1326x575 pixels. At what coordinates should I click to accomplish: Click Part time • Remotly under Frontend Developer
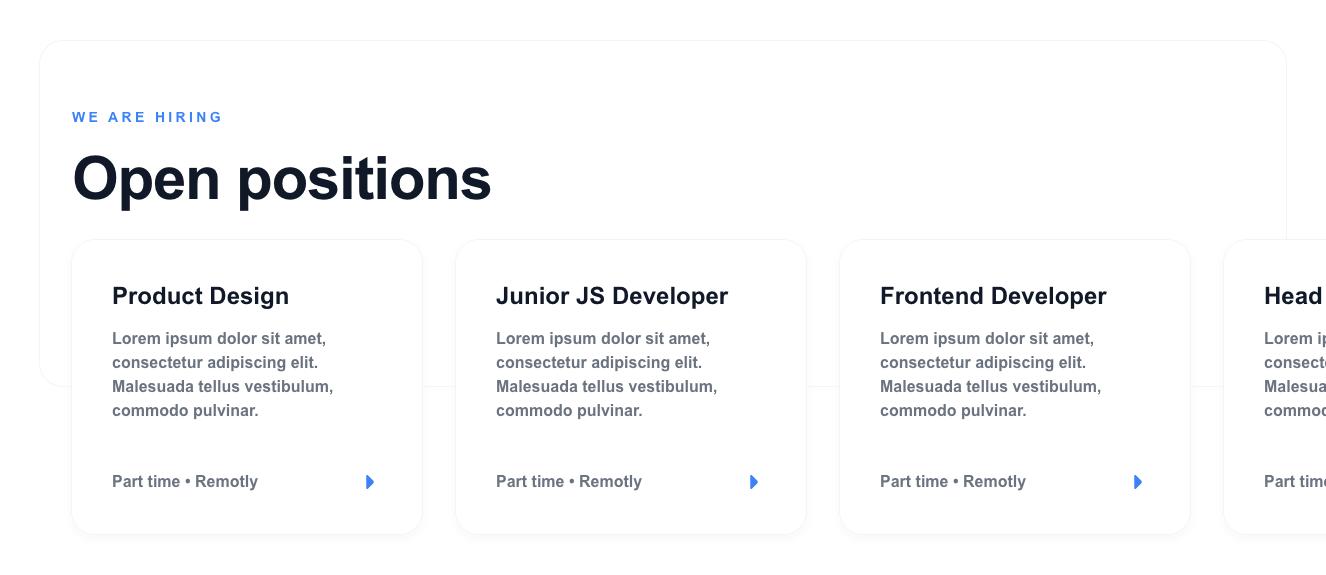pos(953,482)
